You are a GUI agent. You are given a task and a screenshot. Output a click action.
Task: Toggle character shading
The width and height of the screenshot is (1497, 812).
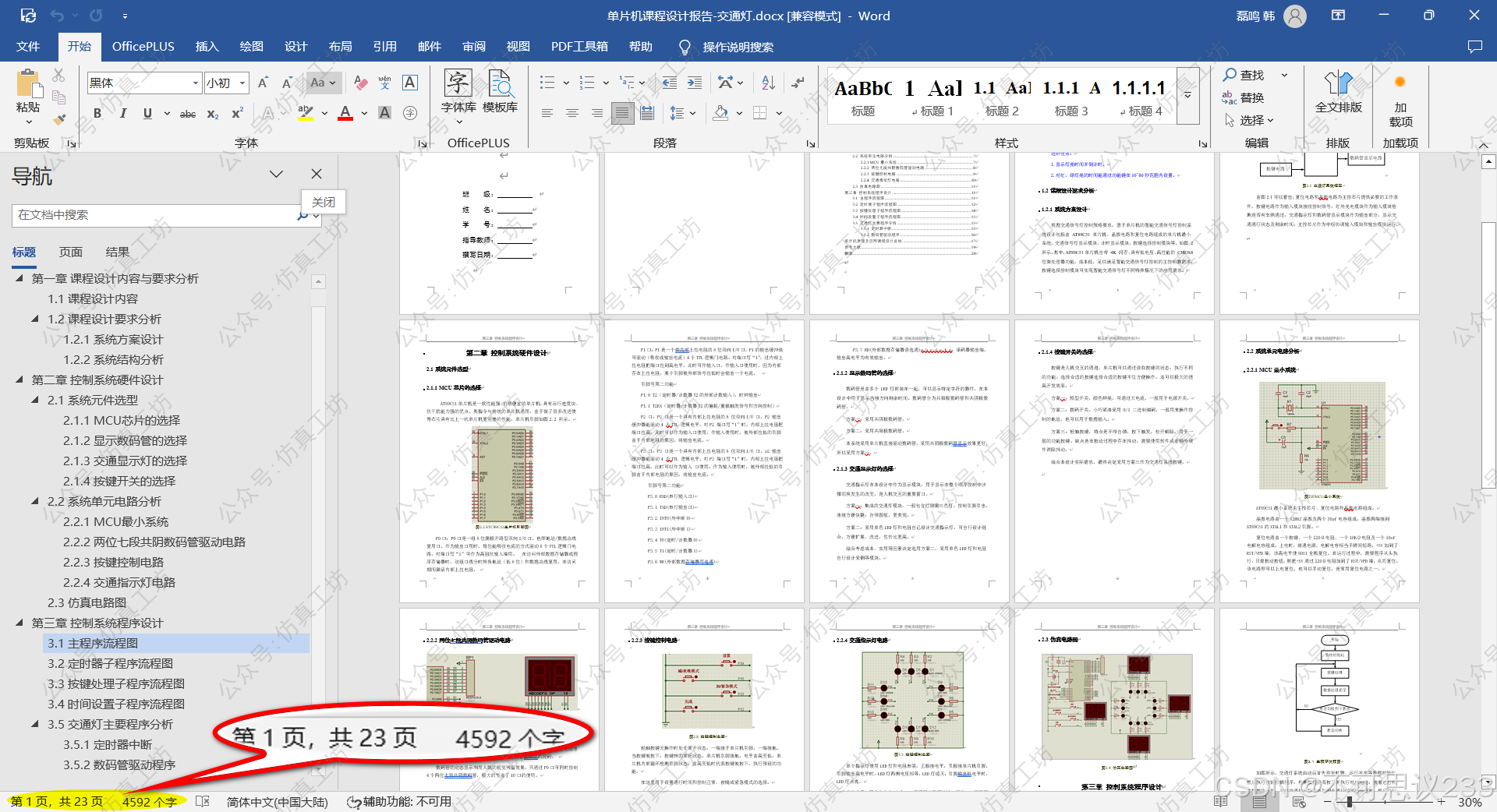385,114
